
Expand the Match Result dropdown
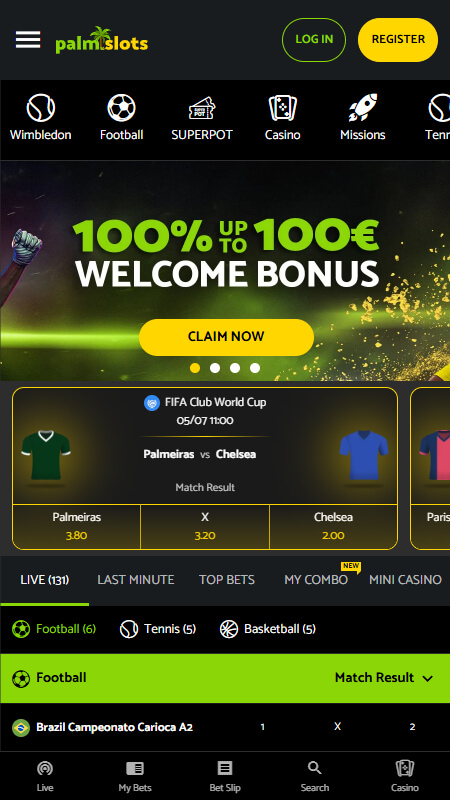(384, 678)
